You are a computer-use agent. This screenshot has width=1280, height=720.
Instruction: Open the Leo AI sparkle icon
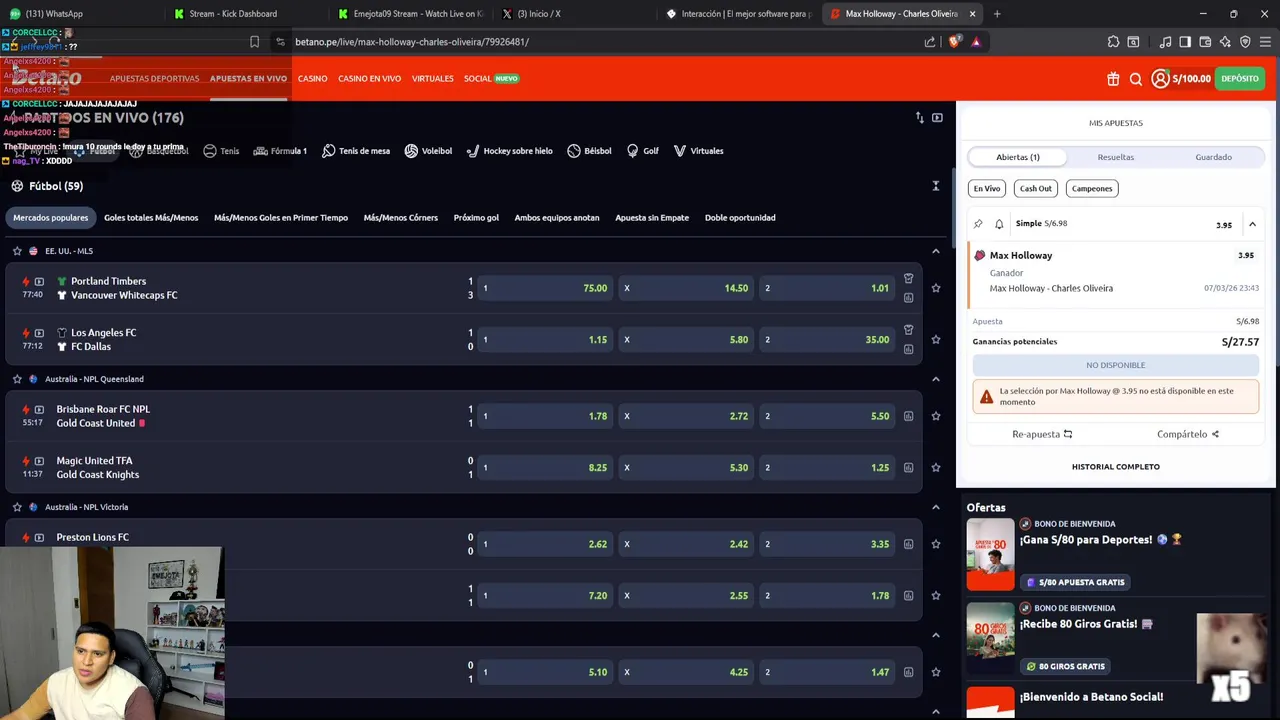[1225, 42]
